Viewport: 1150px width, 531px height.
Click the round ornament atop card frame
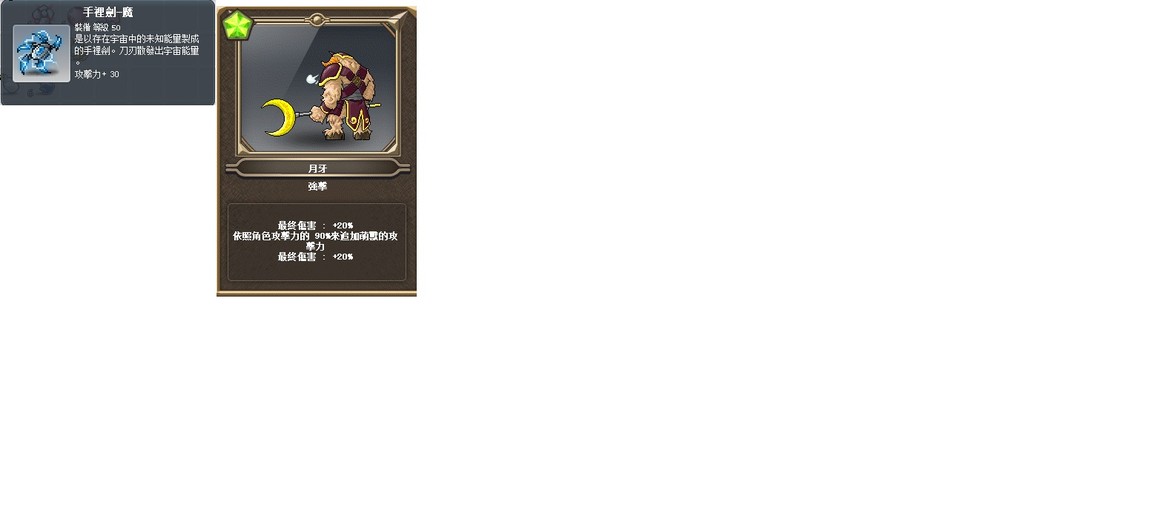coord(317,20)
